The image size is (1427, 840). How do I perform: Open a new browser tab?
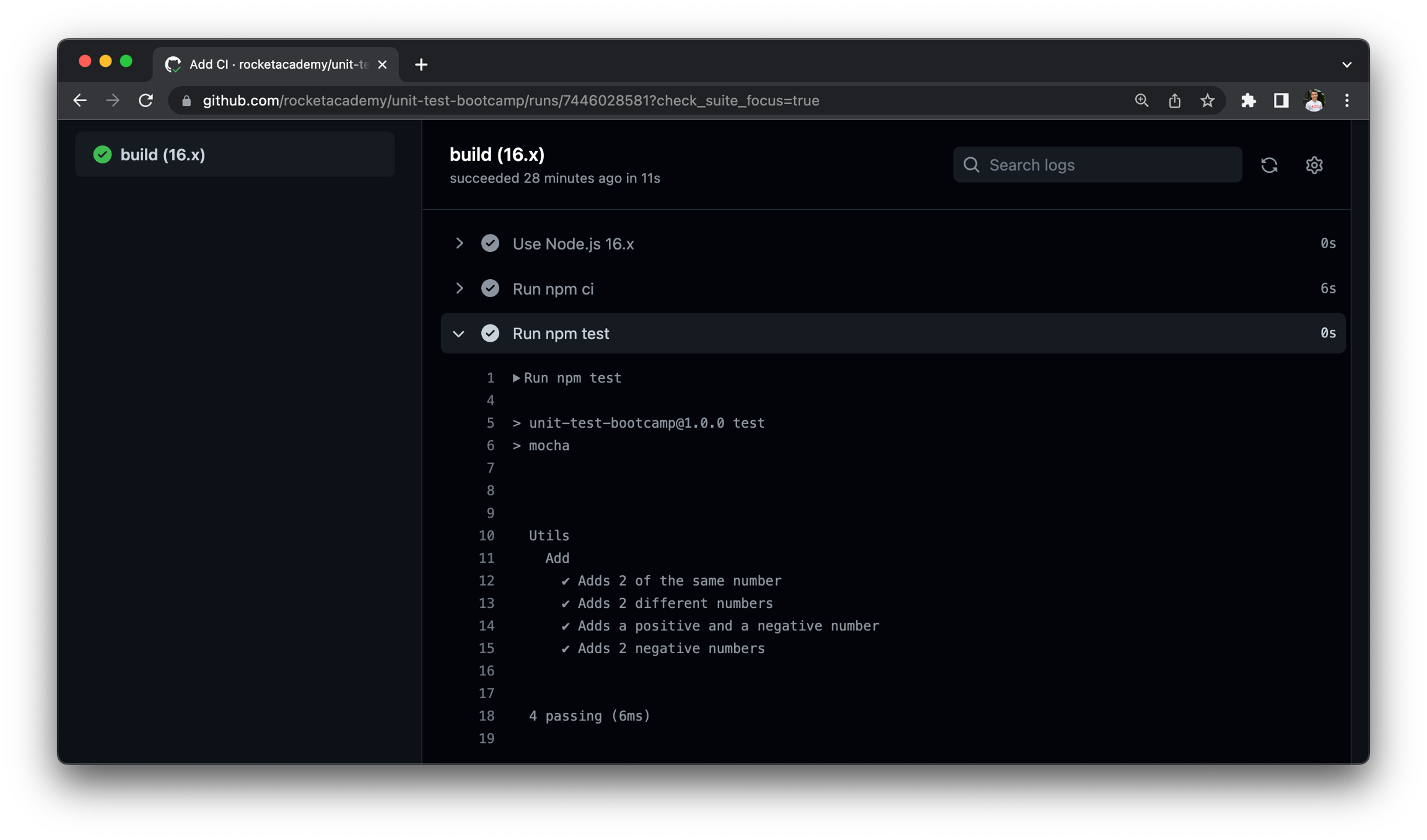[421, 64]
